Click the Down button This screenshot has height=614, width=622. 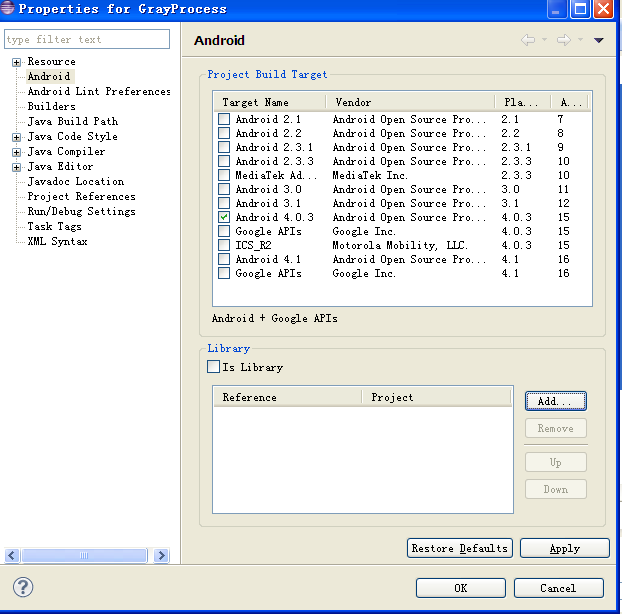point(556,489)
